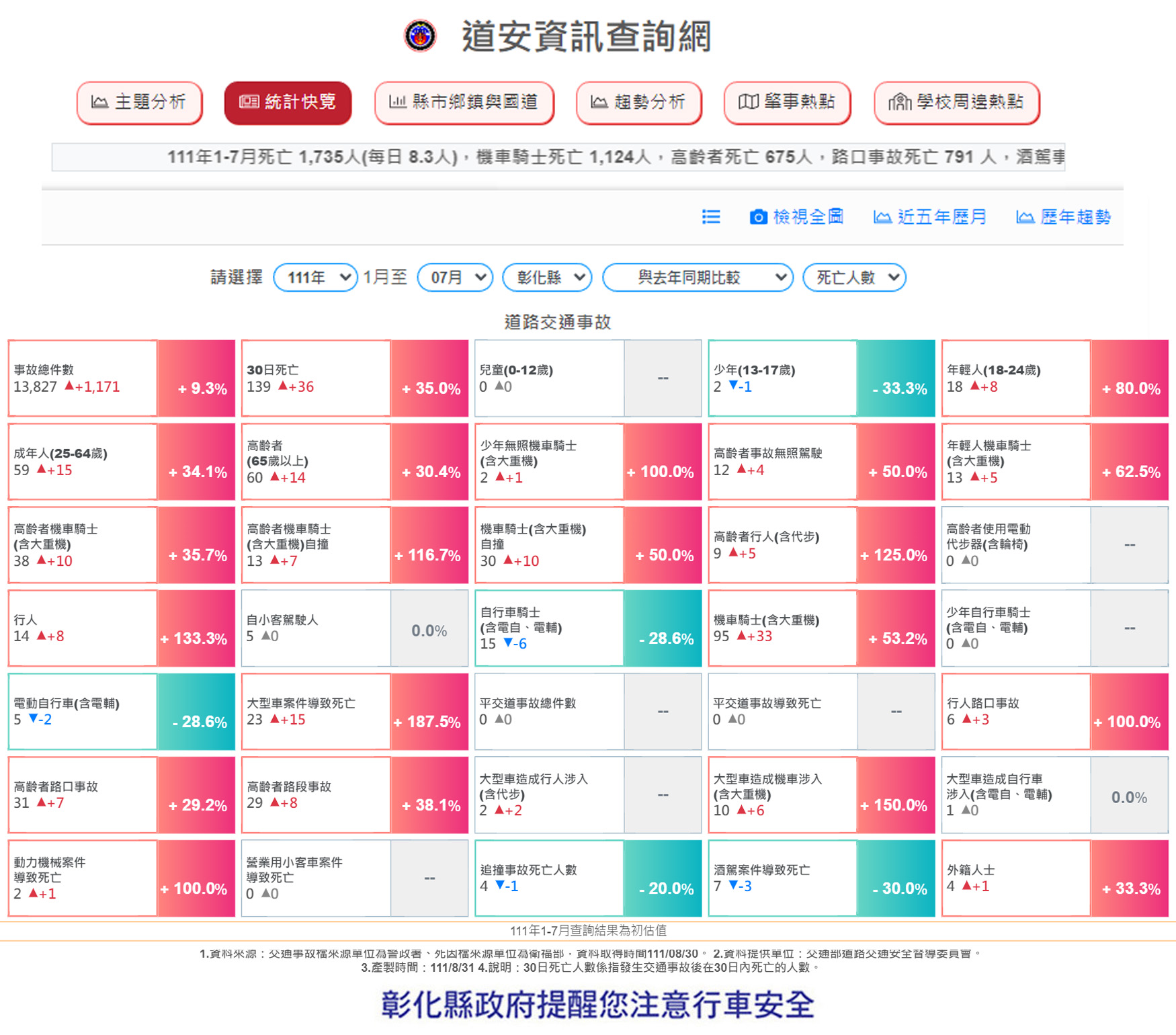Click the bar chart icon on 縣市鄉鎮與國道
1176x1035 pixels.
click(397, 102)
